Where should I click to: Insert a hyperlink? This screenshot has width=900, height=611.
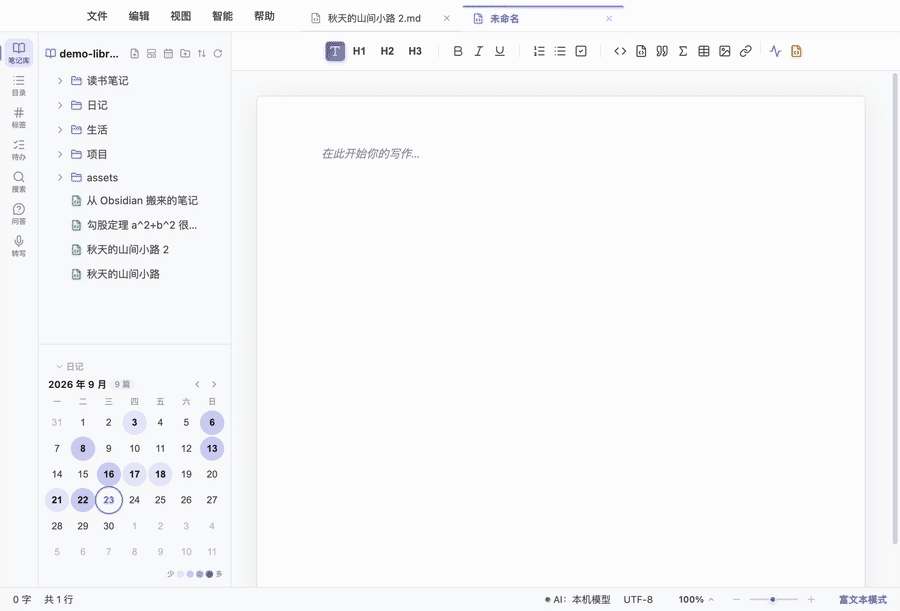746,51
